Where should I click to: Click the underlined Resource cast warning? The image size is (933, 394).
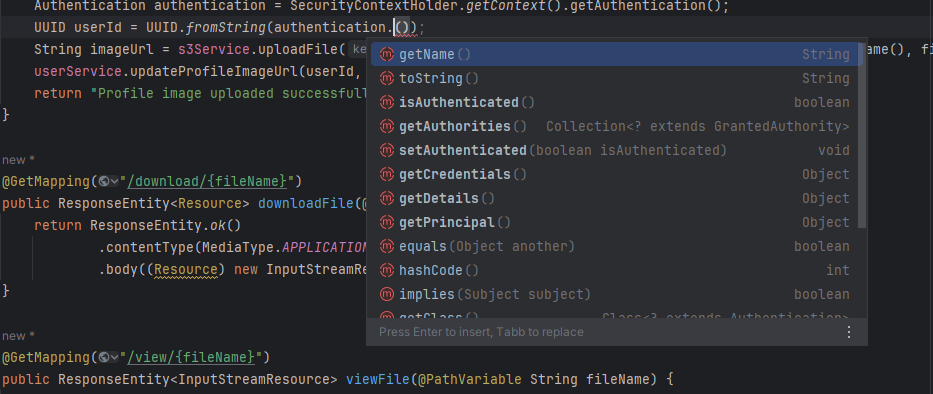[x=186, y=270]
